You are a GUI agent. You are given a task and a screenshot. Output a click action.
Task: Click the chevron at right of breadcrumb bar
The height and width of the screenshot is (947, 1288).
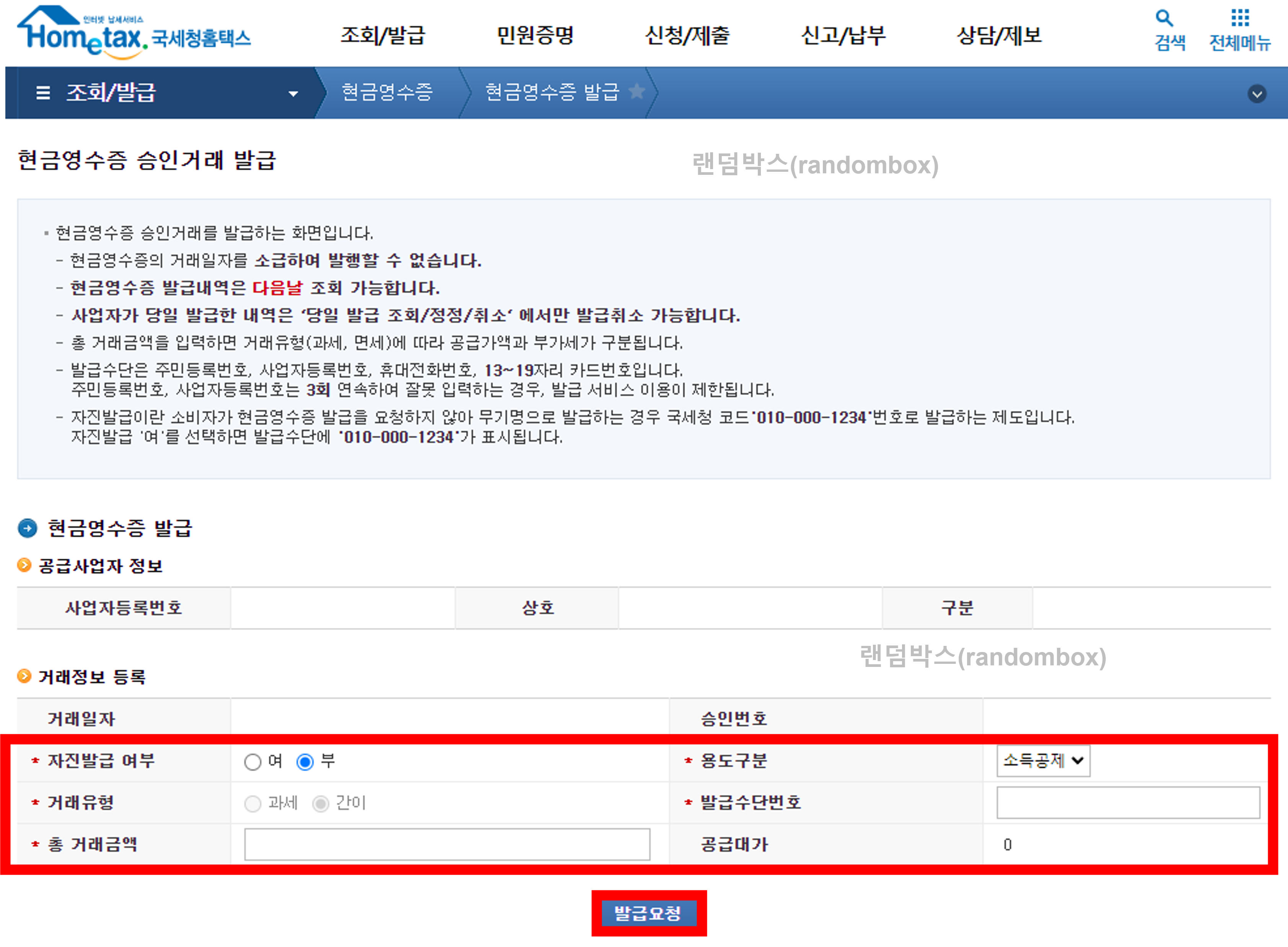pyautogui.click(x=1257, y=93)
